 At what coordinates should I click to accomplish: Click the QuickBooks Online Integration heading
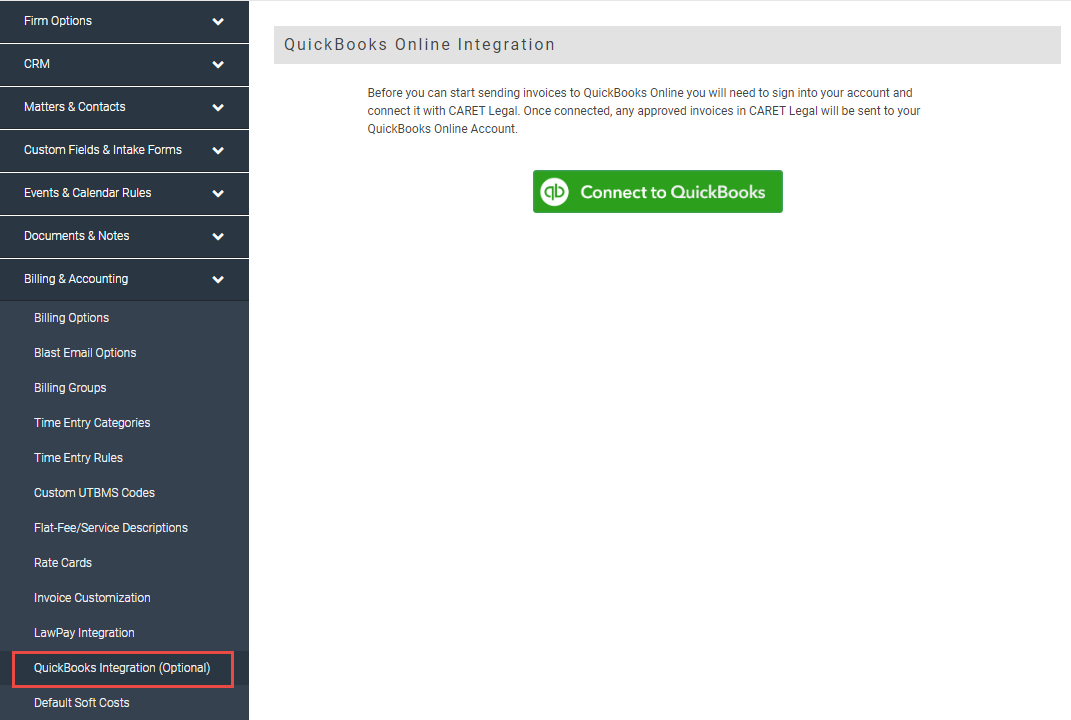[419, 44]
